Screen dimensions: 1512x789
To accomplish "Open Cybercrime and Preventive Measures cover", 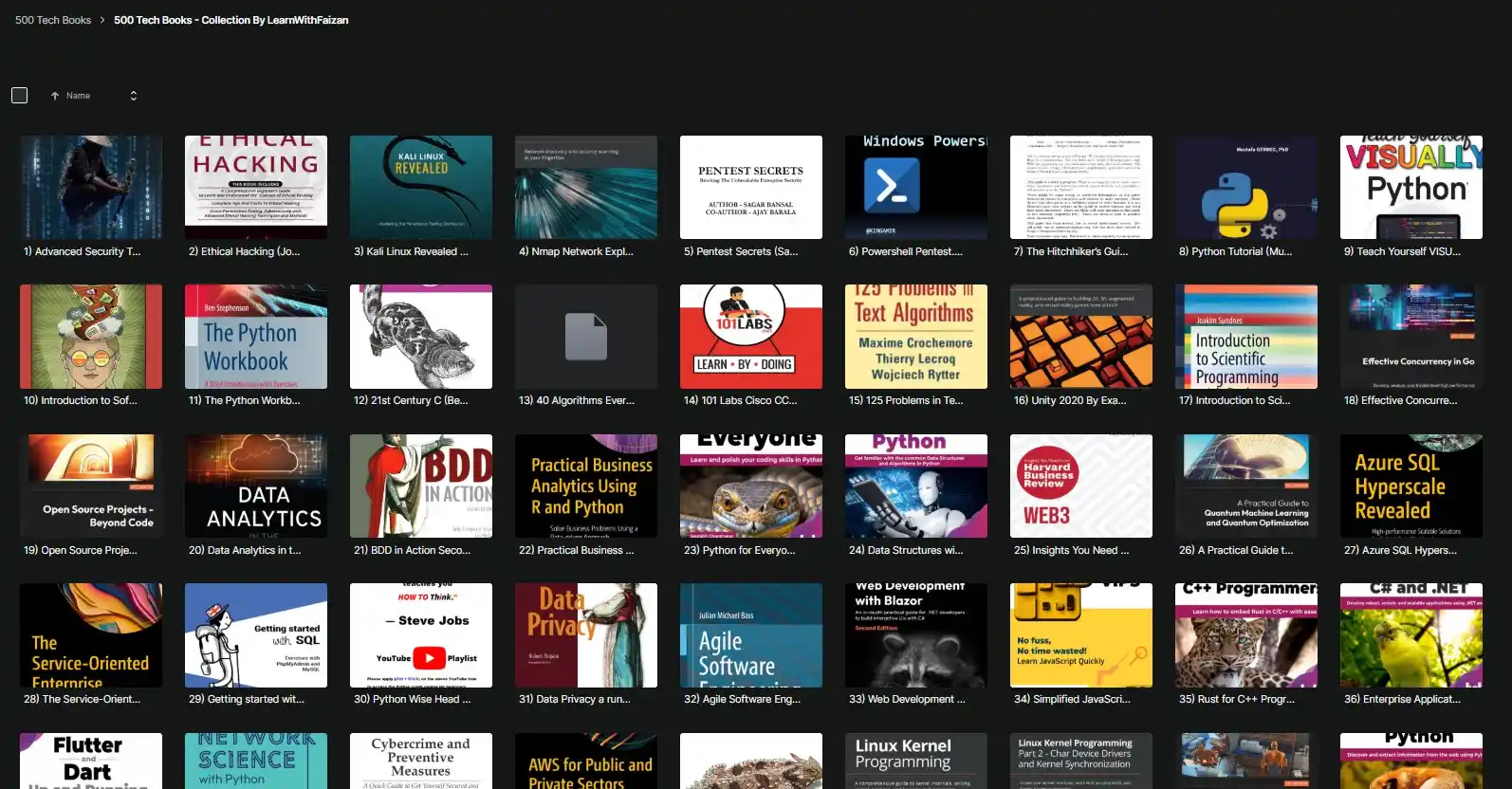I will coord(421,761).
